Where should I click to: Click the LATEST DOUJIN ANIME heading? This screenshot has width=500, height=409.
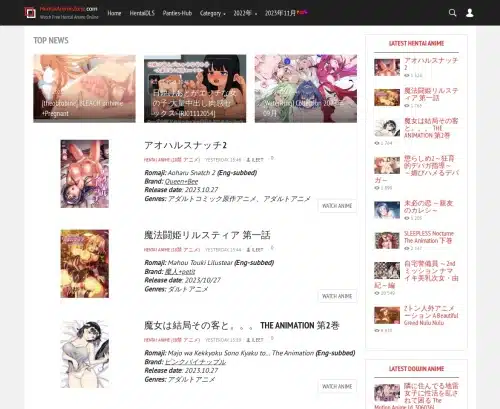pos(416,369)
